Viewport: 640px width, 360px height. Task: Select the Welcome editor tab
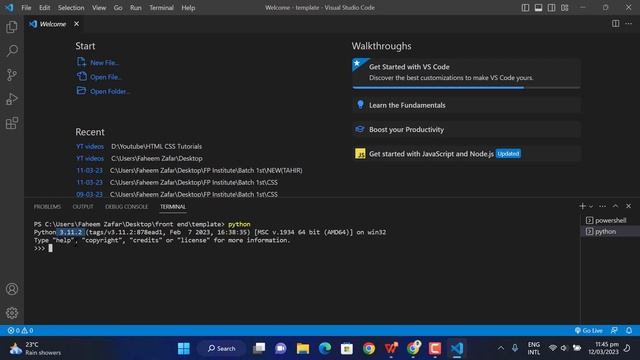(53, 24)
